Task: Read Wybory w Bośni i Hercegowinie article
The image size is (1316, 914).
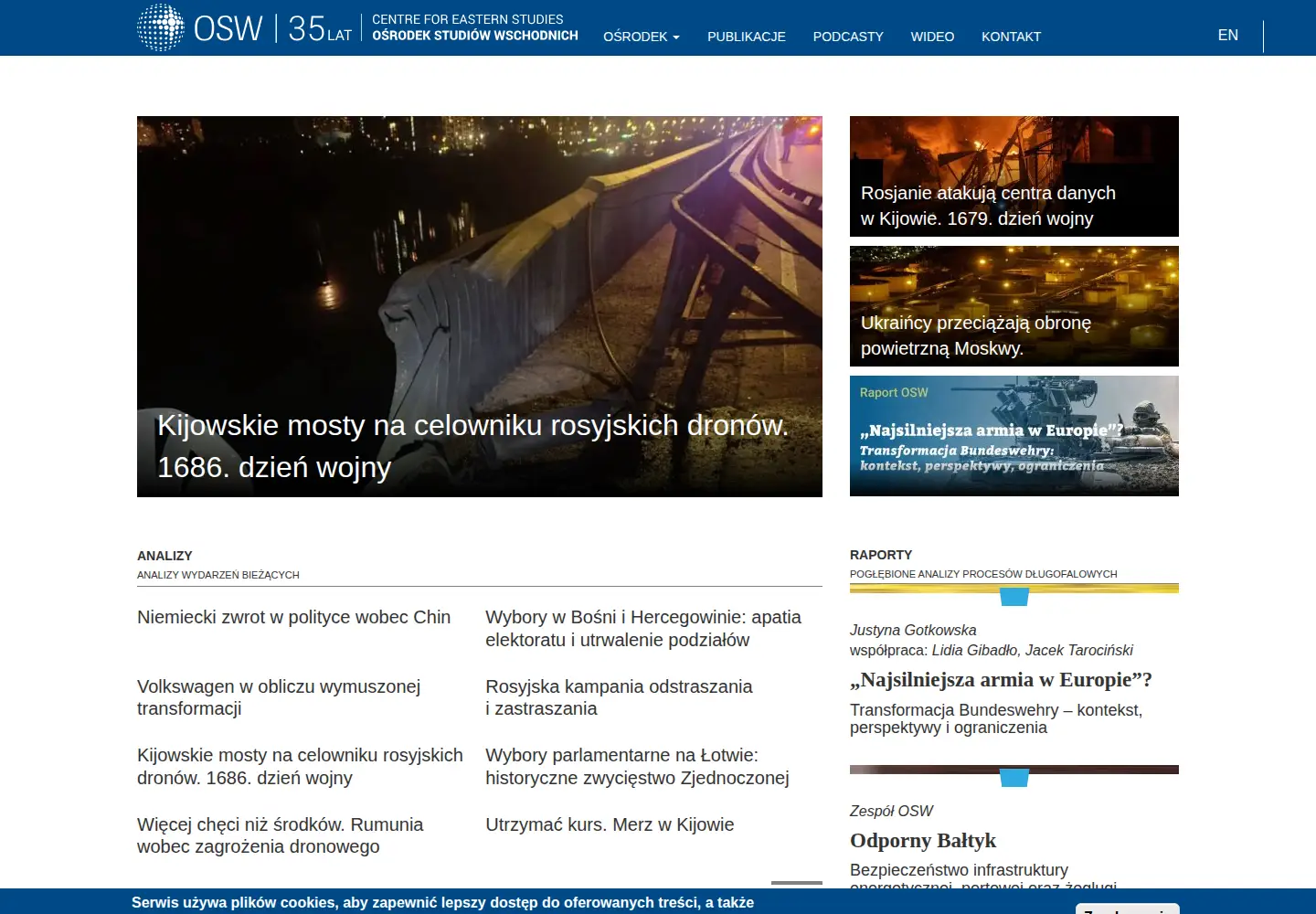Action: (x=643, y=629)
